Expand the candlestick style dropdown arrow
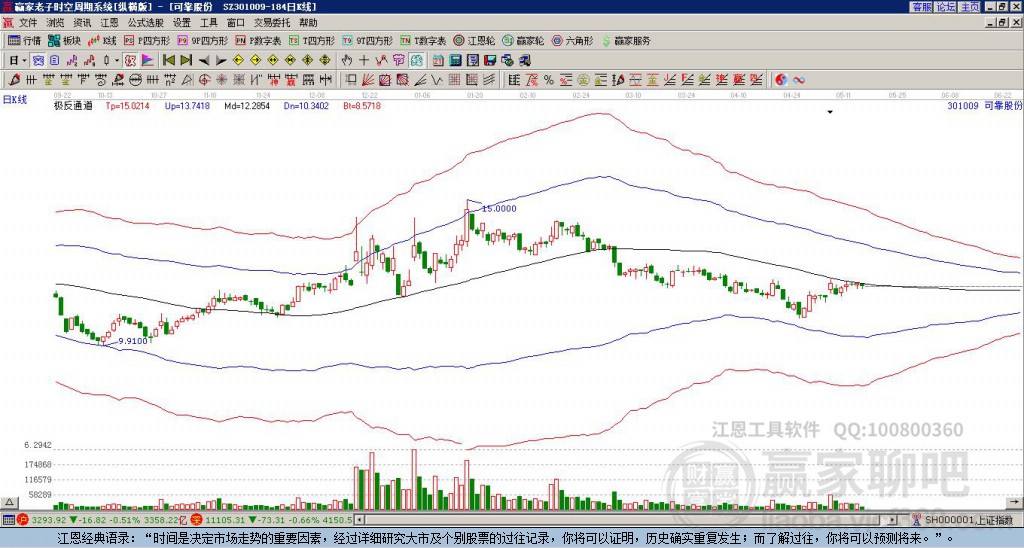 [x=117, y=61]
